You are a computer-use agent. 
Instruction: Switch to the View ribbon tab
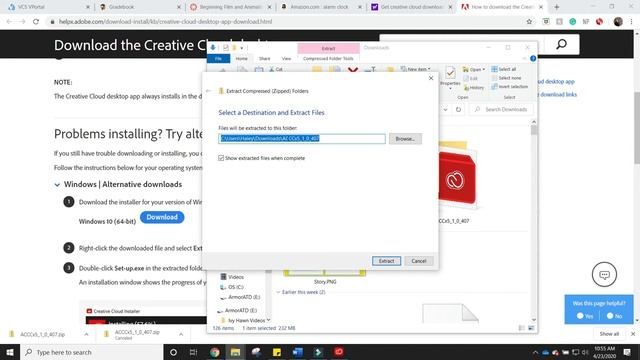(287, 59)
